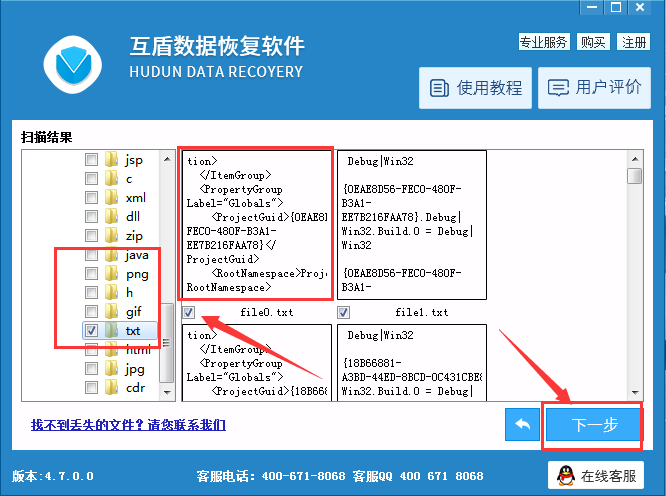Click the Hudun shield logo
The height and width of the screenshot is (496, 666).
73,65
